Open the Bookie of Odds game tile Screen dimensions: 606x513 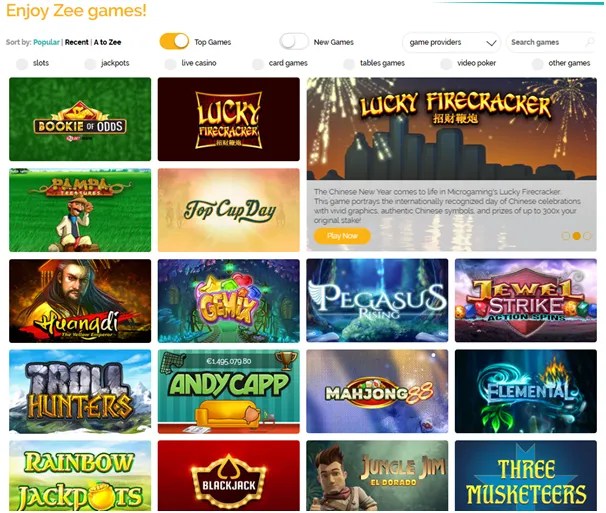point(80,119)
